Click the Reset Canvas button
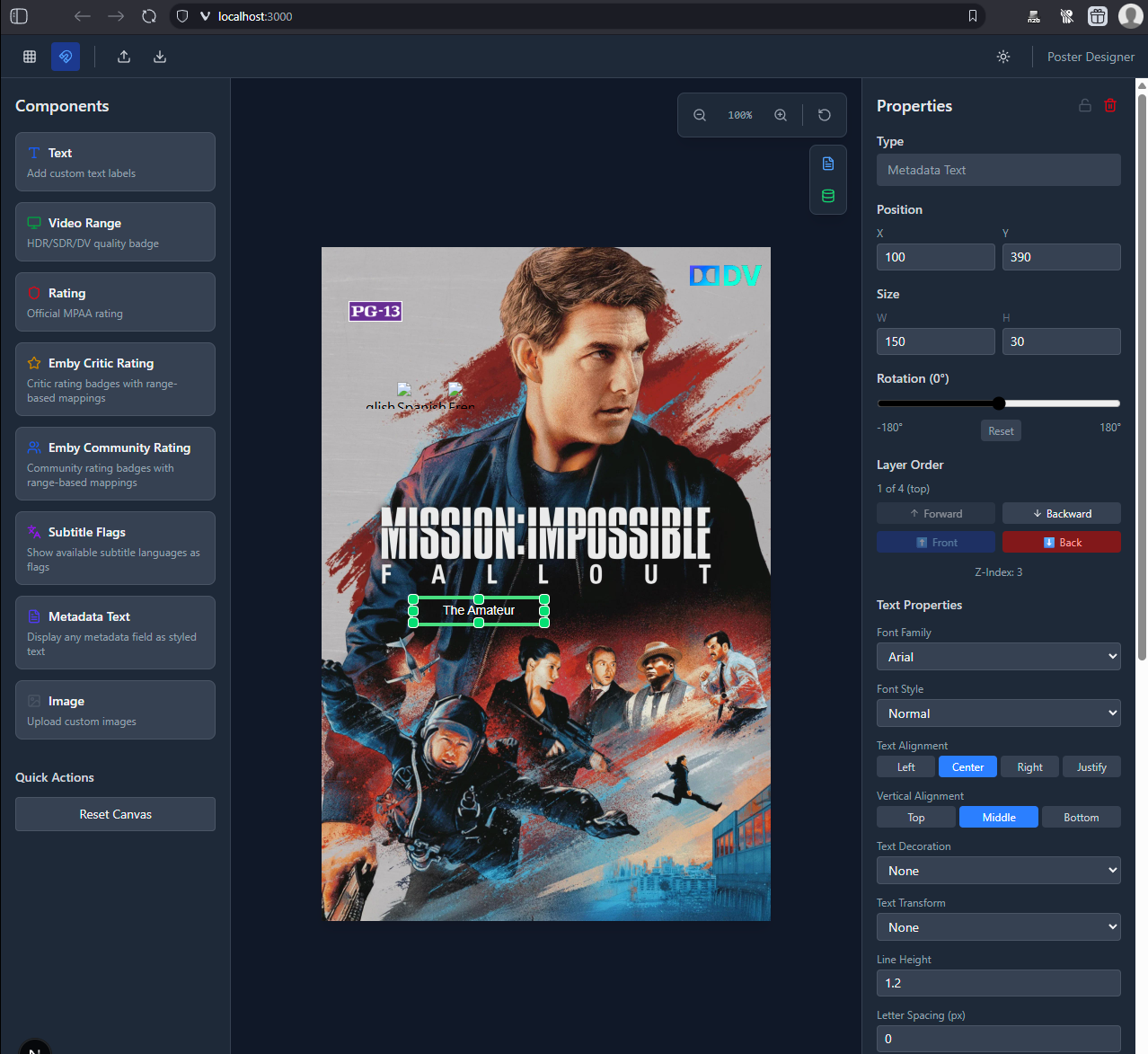The width and height of the screenshot is (1148, 1054). (x=115, y=814)
